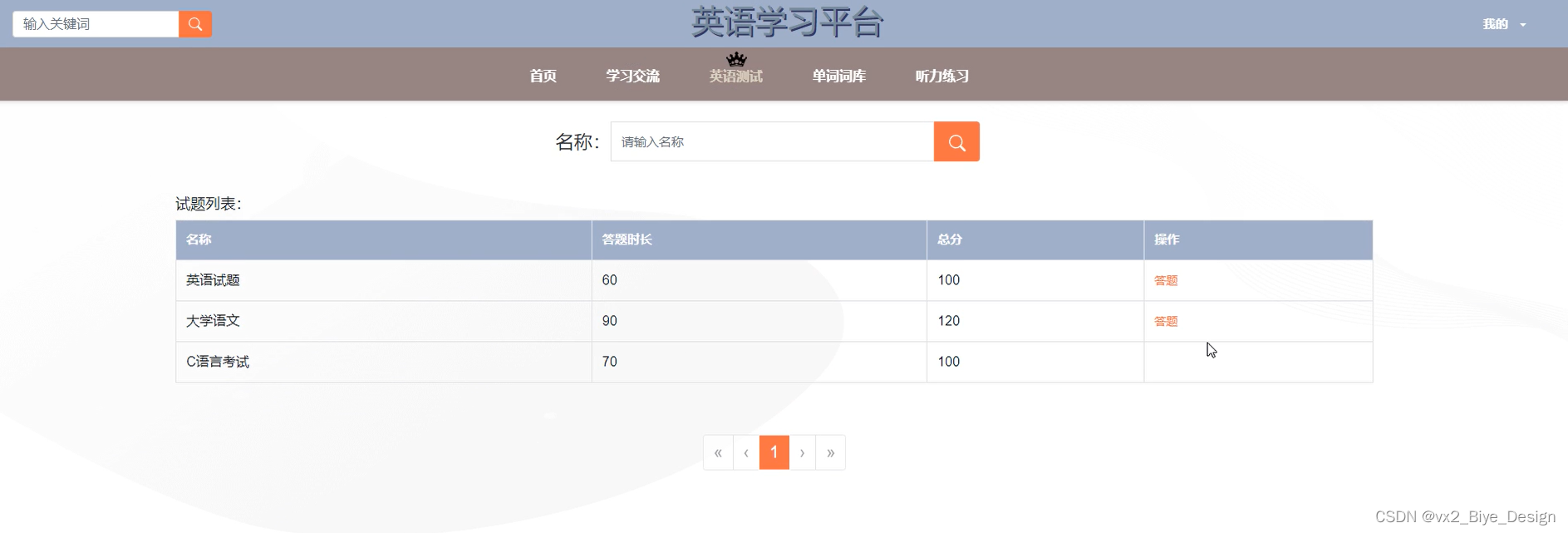Click the top-left keyword search magnifier icon
Screen dimensions: 1568x533
pos(195,24)
